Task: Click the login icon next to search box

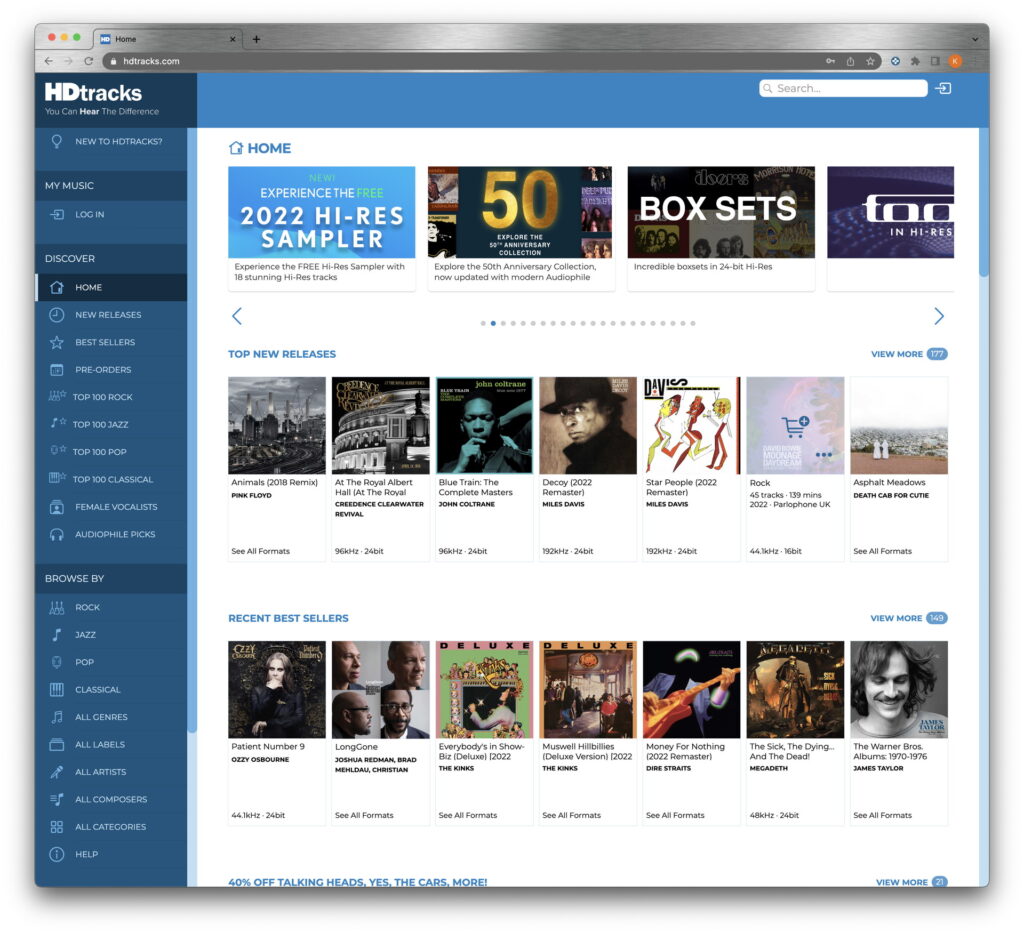Action: tap(943, 88)
